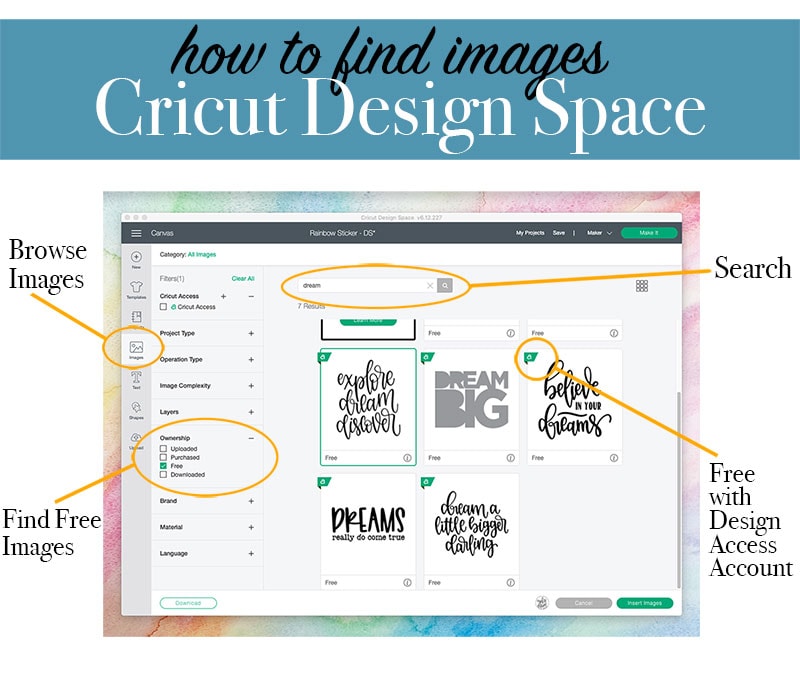Click the New project icon
The image size is (800, 675).
(x=136, y=257)
